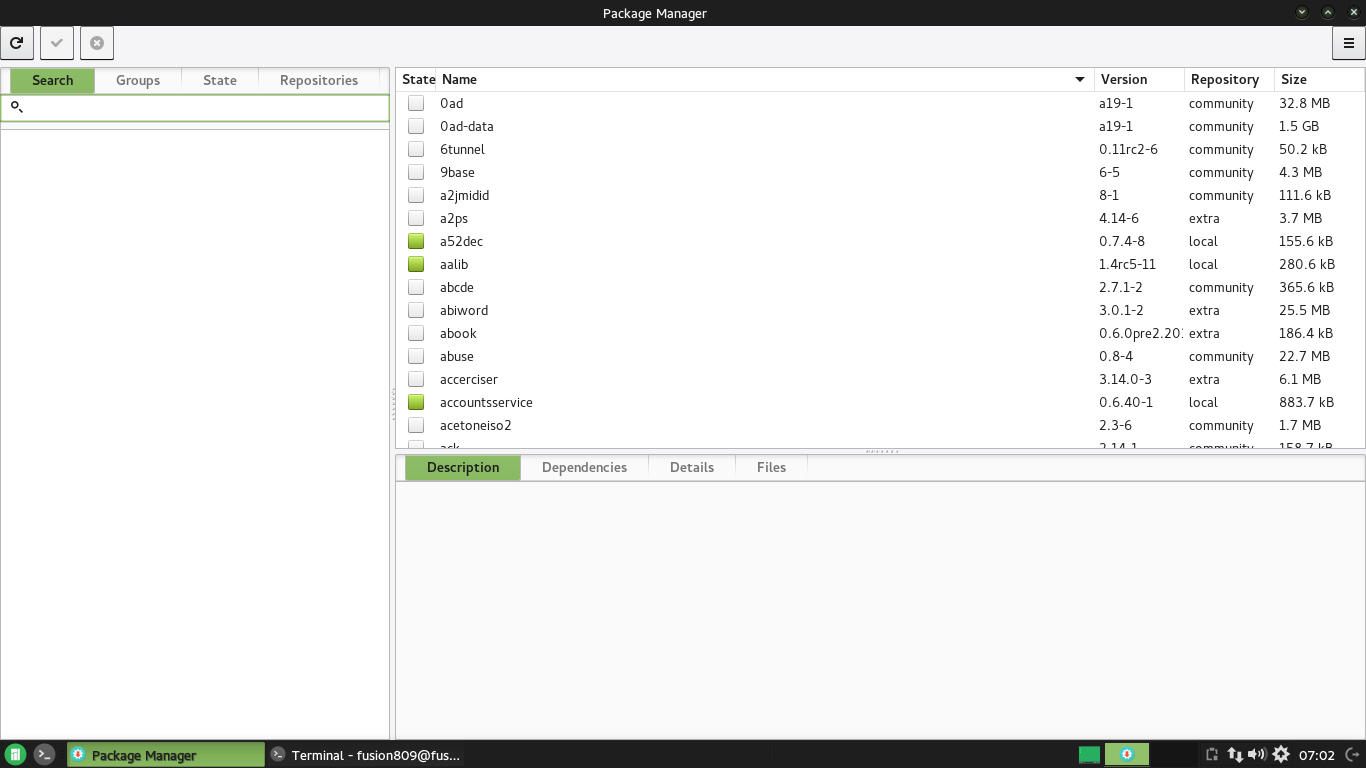The height and width of the screenshot is (768, 1366).
Task: Switch to the Terminal taskbar window
Action: click(366, 755)
